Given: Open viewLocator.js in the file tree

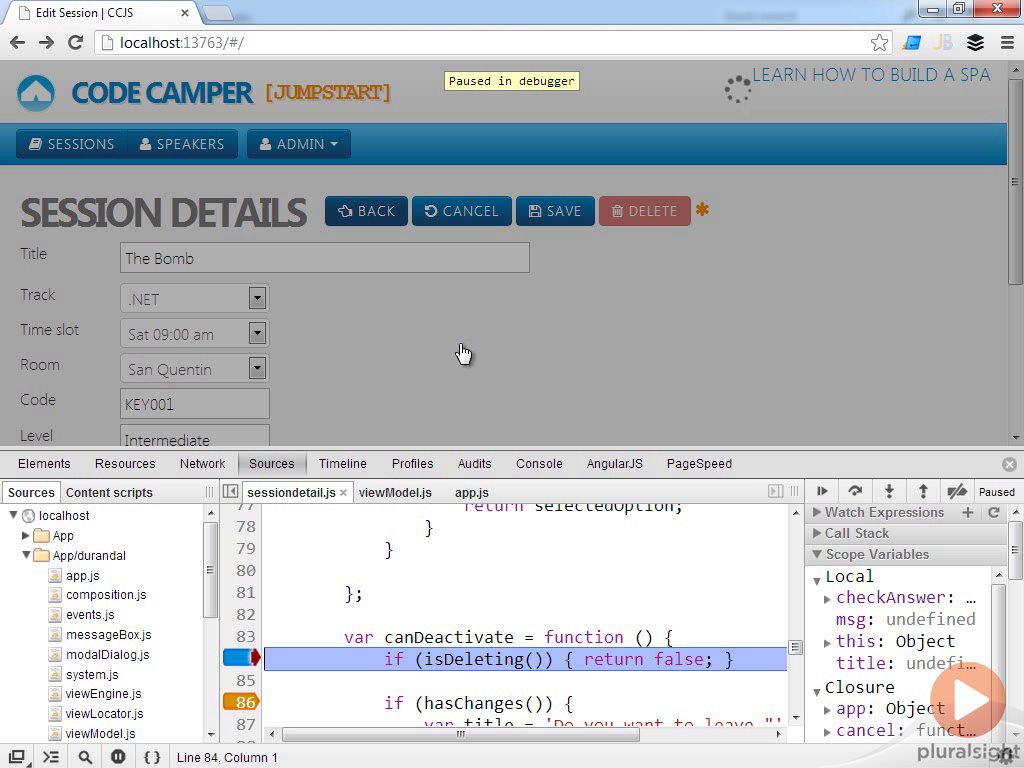Looking at the screenshot, I should 104,714.
